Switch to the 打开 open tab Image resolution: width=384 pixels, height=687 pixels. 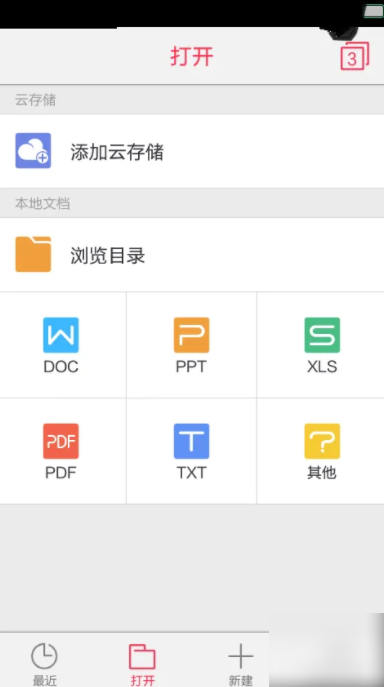(142, 664)
